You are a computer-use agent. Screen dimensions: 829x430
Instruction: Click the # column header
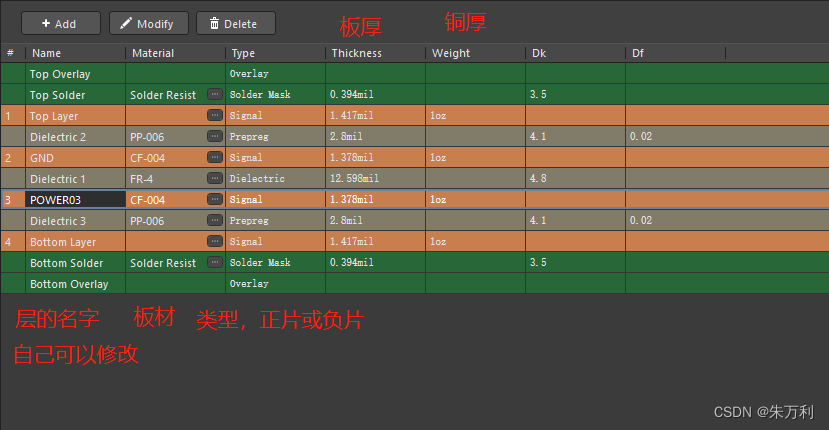(x=13, y=53)
